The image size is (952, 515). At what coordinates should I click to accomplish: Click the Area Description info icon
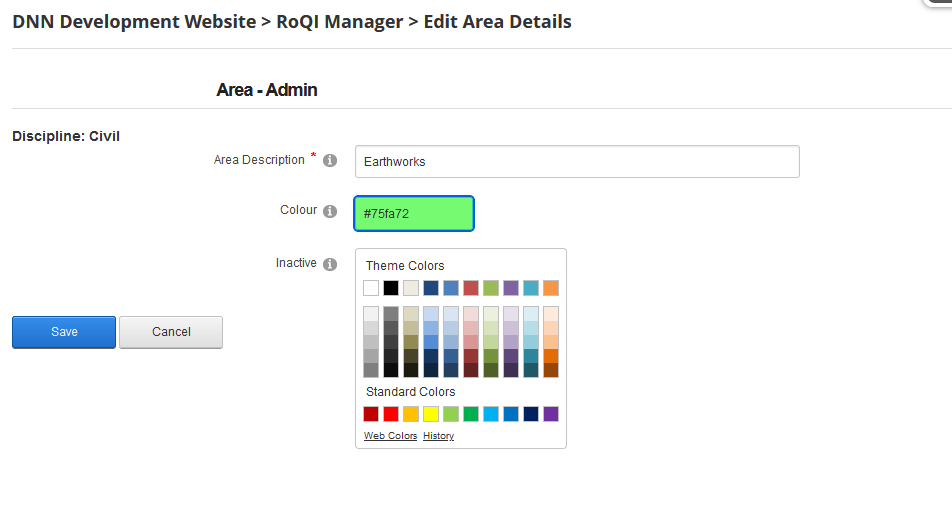tap(330, 160)
